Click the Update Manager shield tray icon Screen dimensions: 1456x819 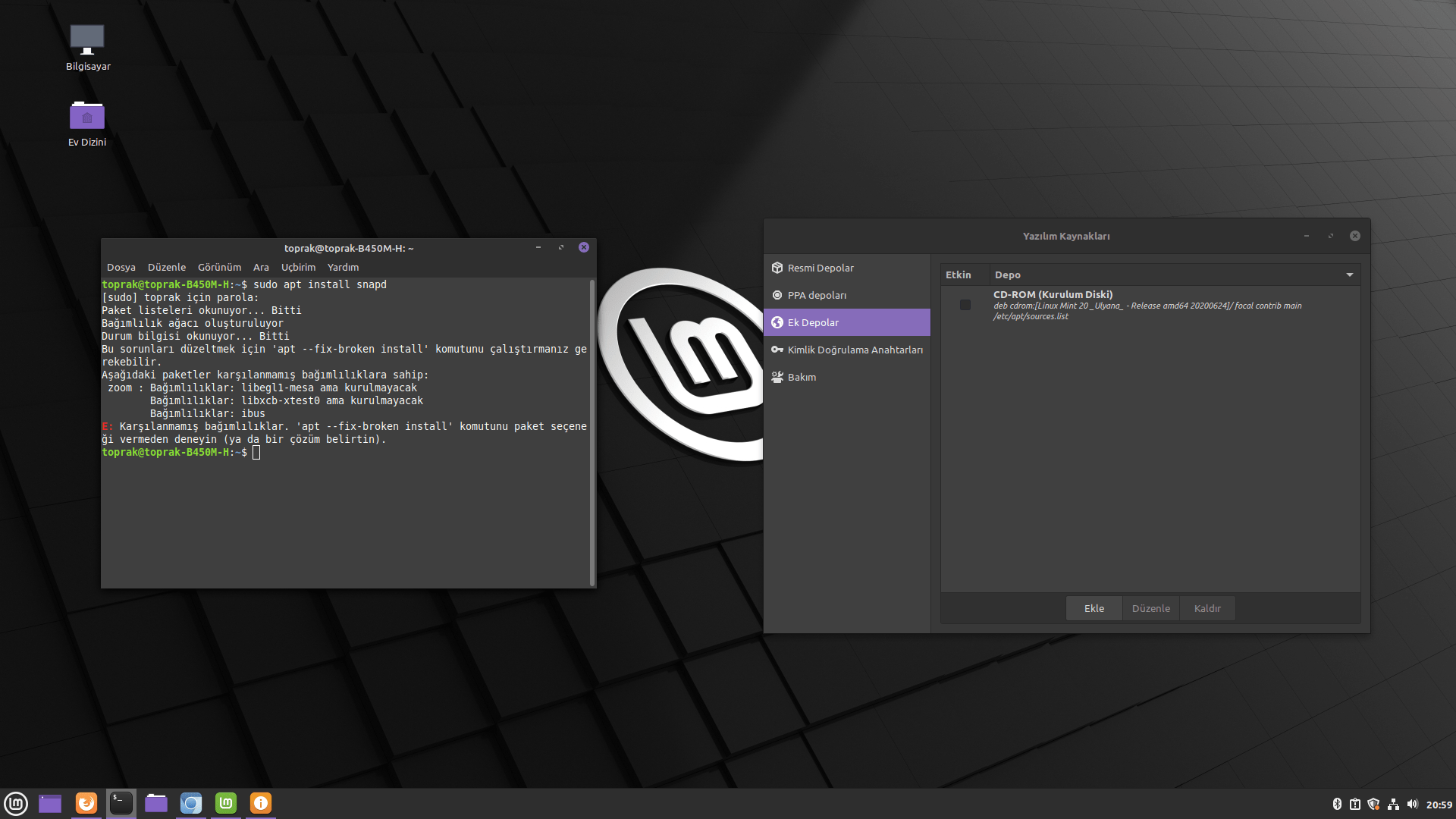1373,804
